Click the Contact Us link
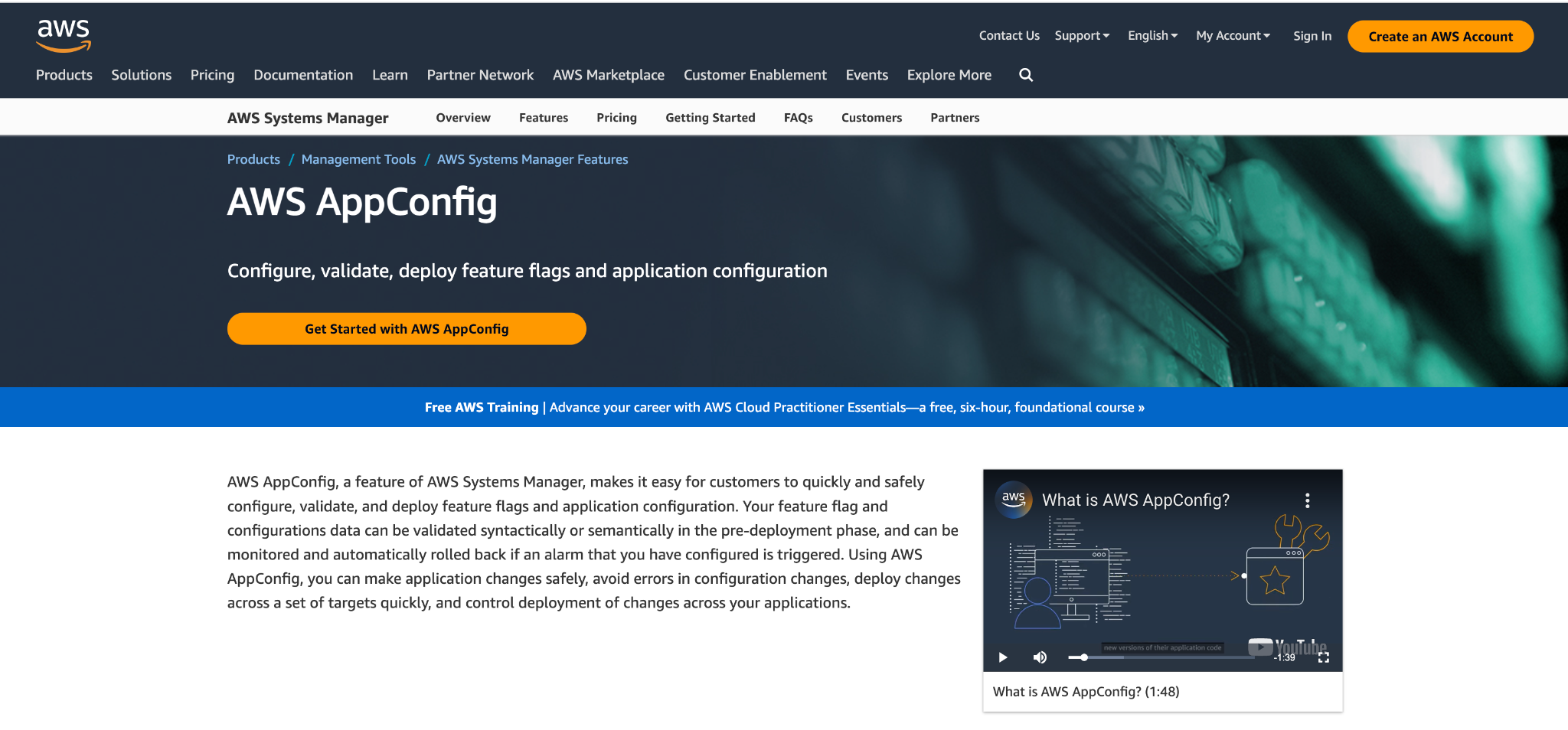The height and width of the screenshot is (730, 1568). 1009,36
